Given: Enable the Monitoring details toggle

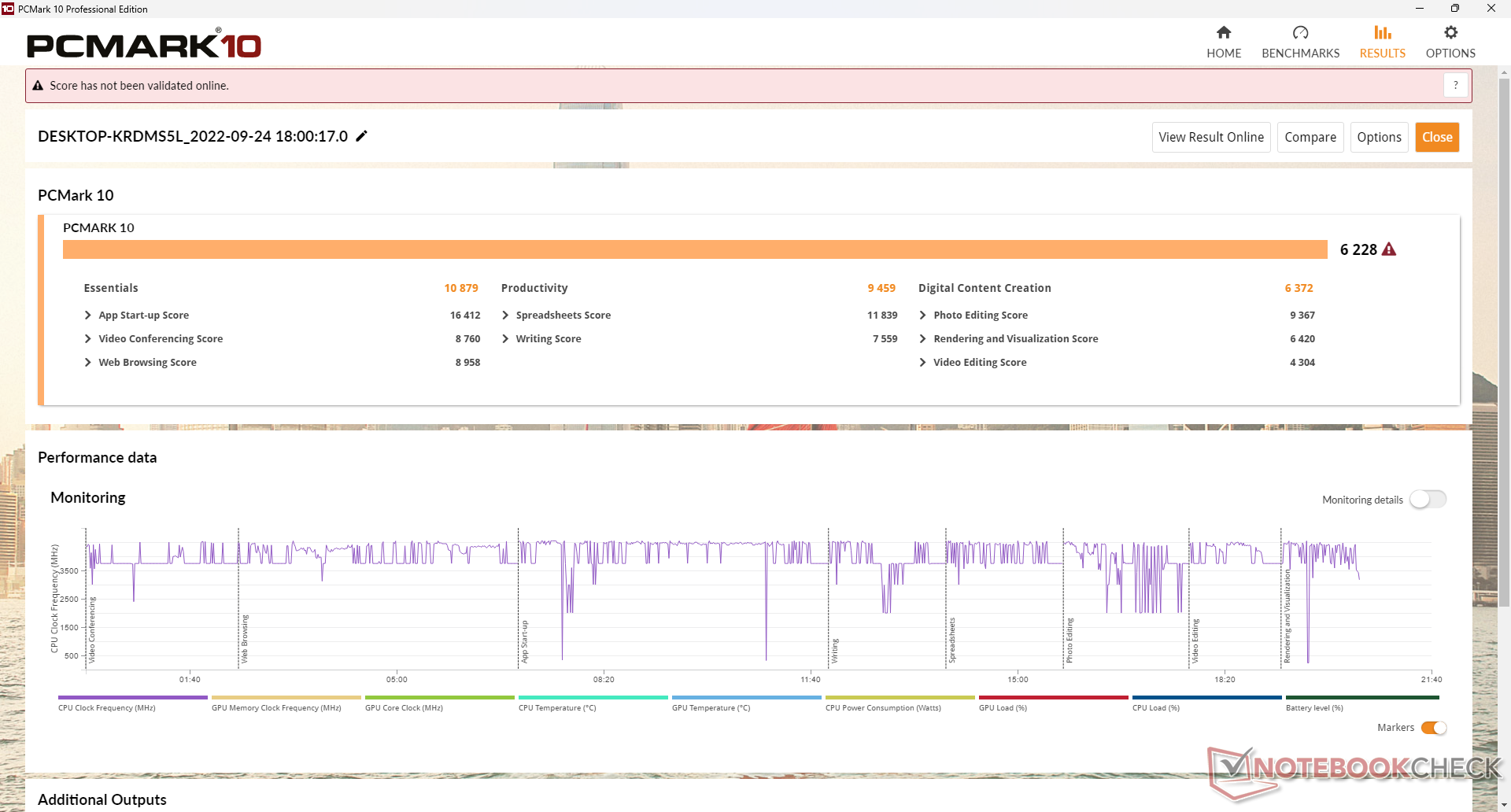Looking at the screenshot, I should (x=1428, y=500).
